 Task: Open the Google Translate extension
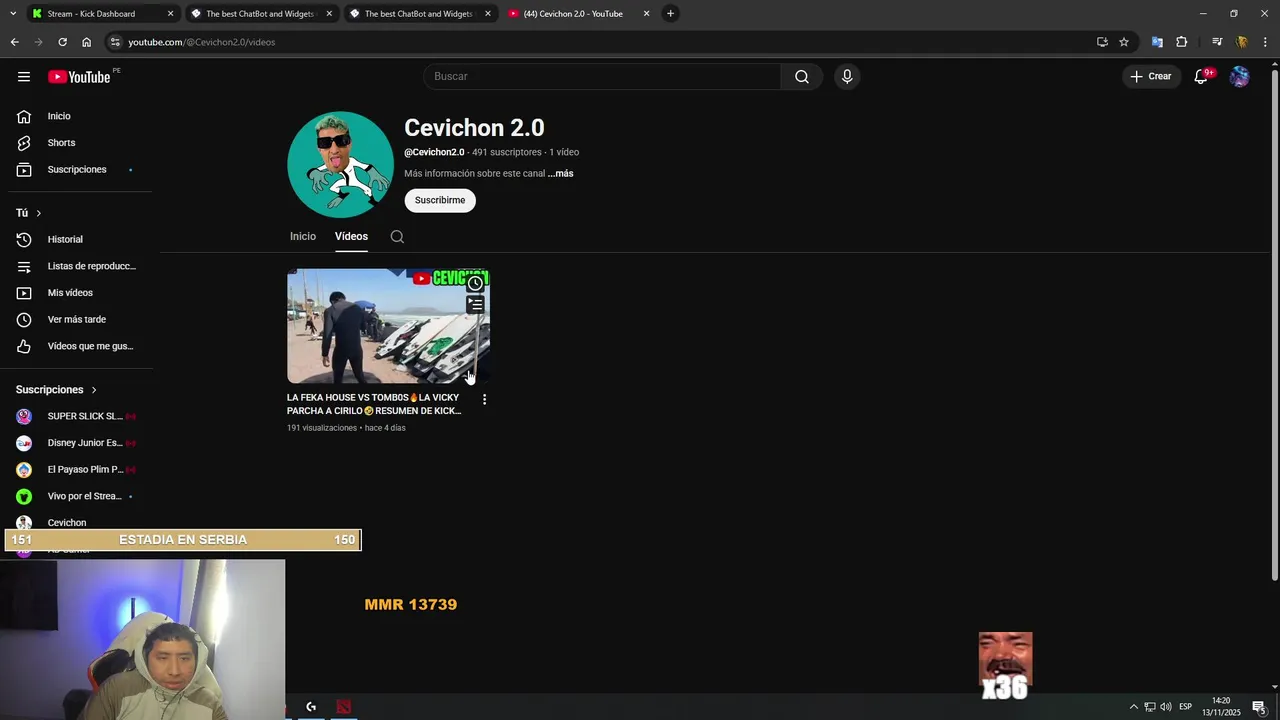(1157, 42)
